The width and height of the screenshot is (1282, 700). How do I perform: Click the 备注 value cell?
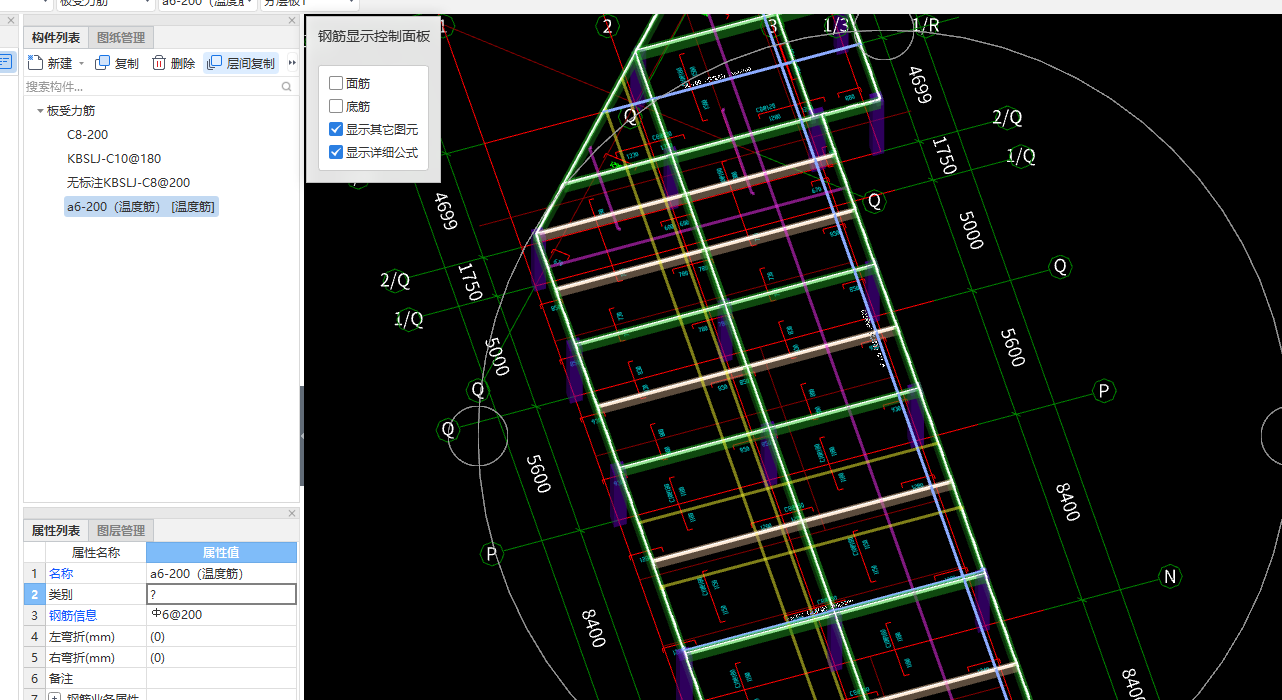[221, 678]
